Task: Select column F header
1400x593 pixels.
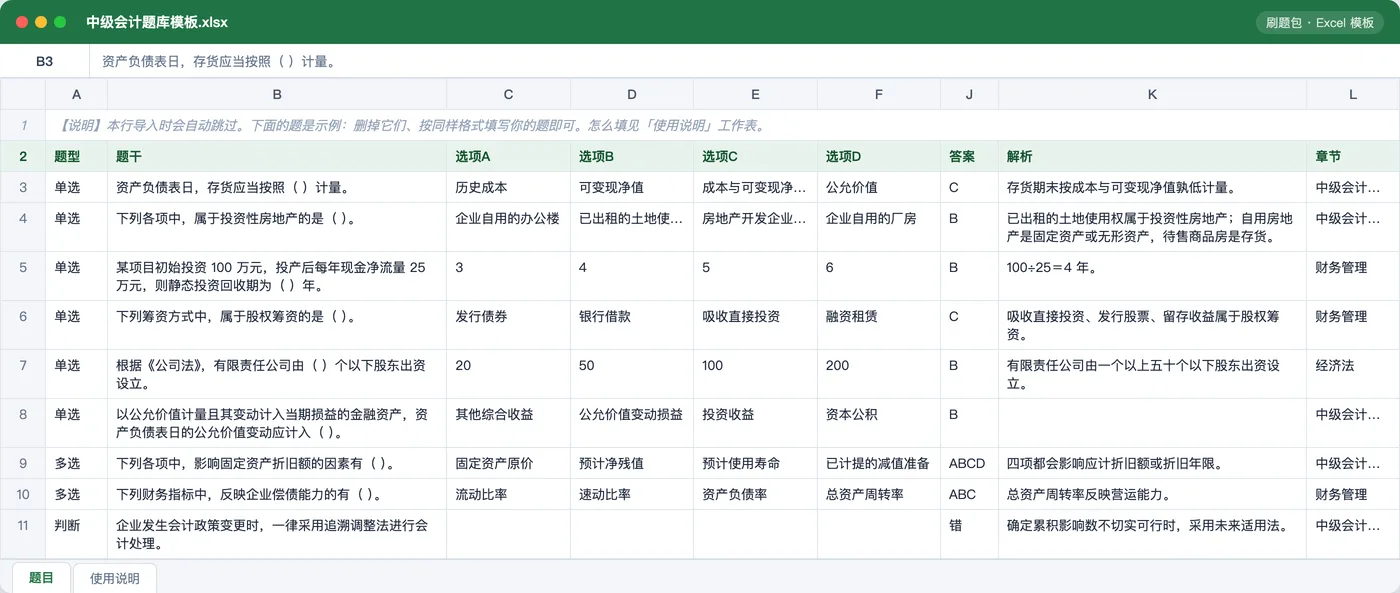Action: (879, 94)
